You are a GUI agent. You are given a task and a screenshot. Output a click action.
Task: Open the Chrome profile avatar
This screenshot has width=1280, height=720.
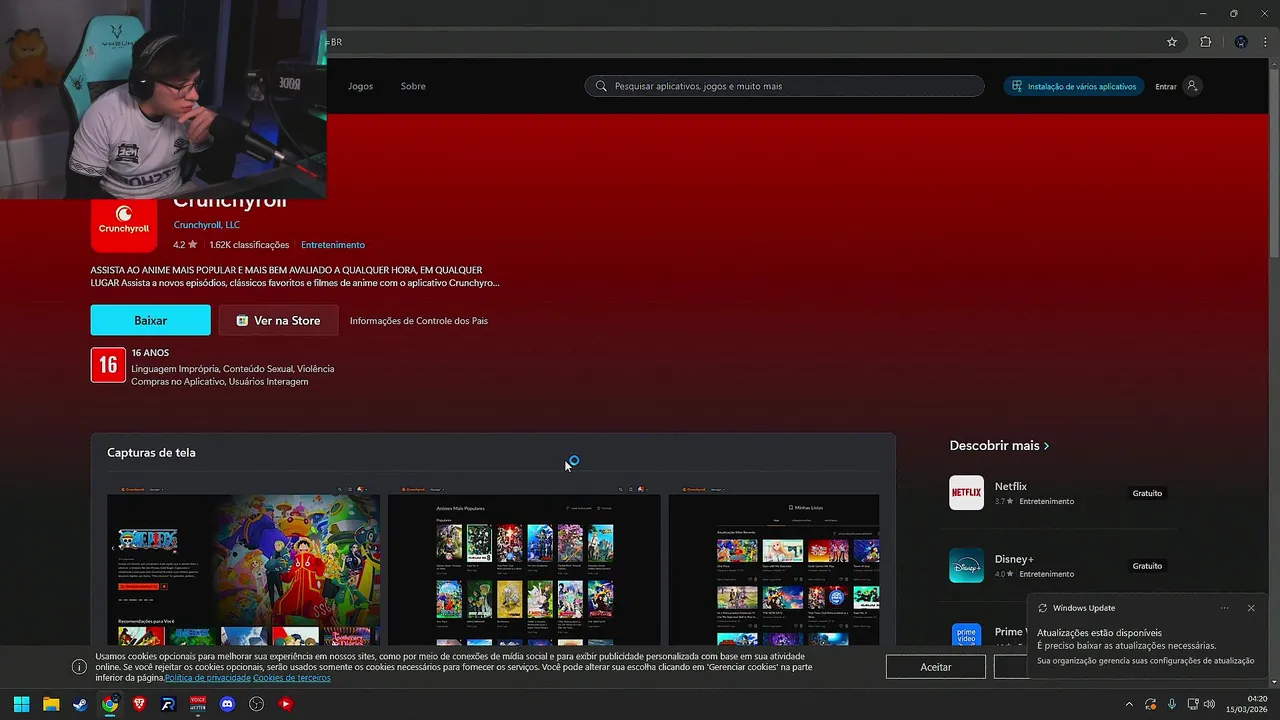(1241, 42)
